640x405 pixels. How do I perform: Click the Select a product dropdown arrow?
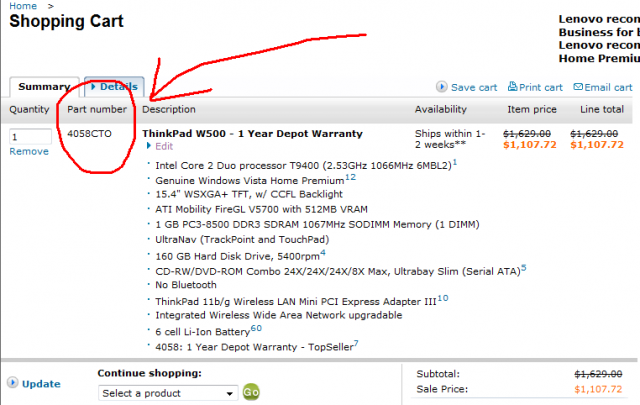230,394
